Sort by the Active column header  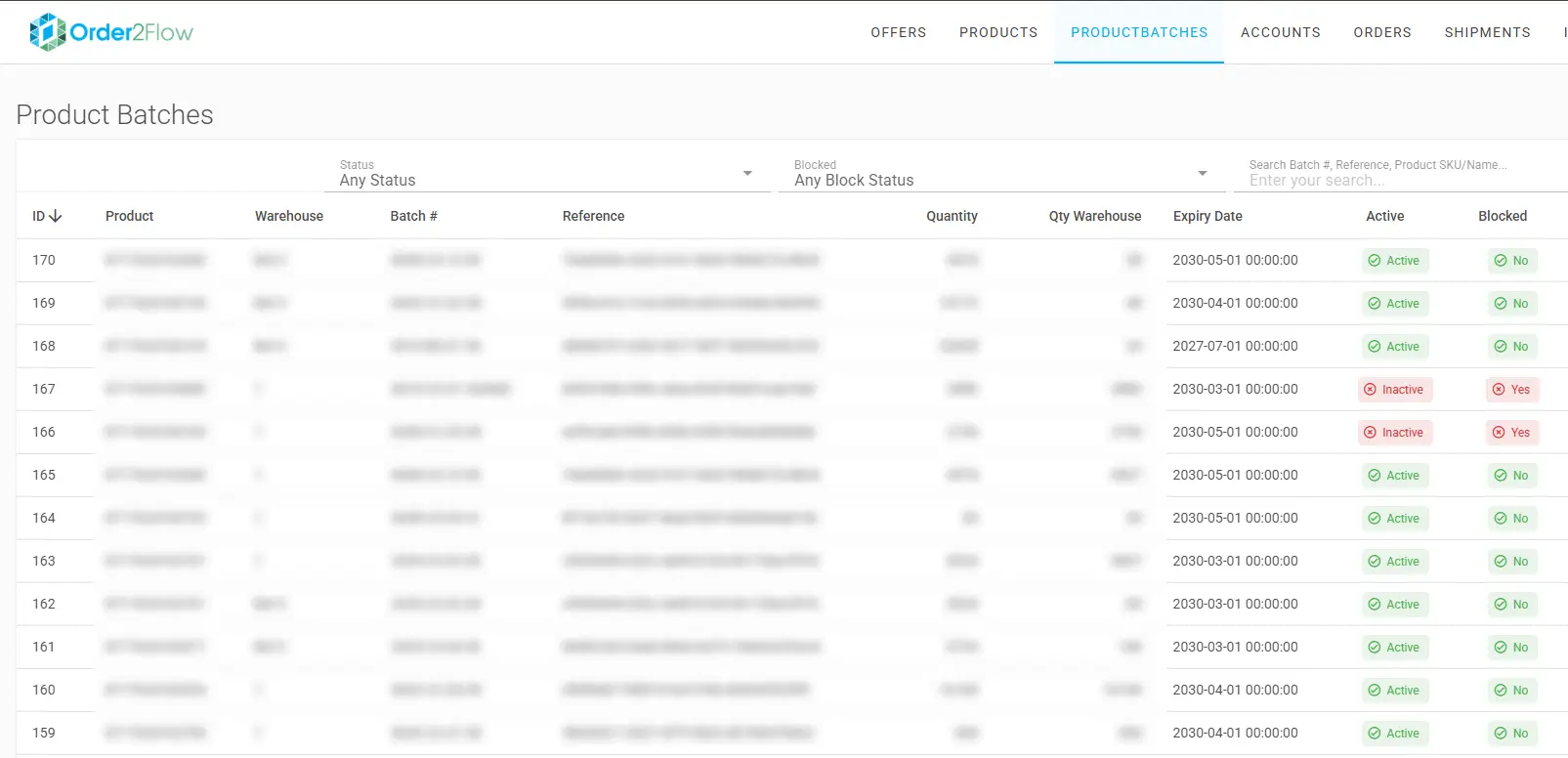click(x=1384, y=216)
